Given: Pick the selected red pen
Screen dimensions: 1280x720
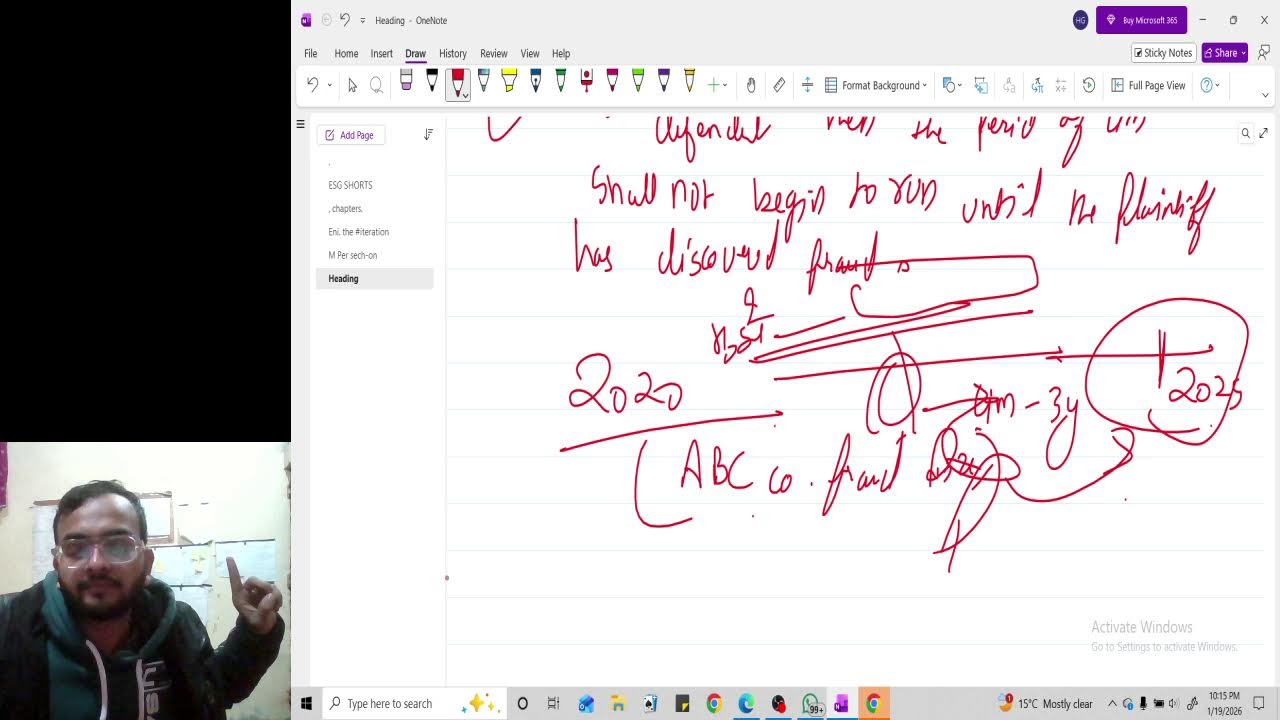Looking at the screenshot, I should click(457, 82).
